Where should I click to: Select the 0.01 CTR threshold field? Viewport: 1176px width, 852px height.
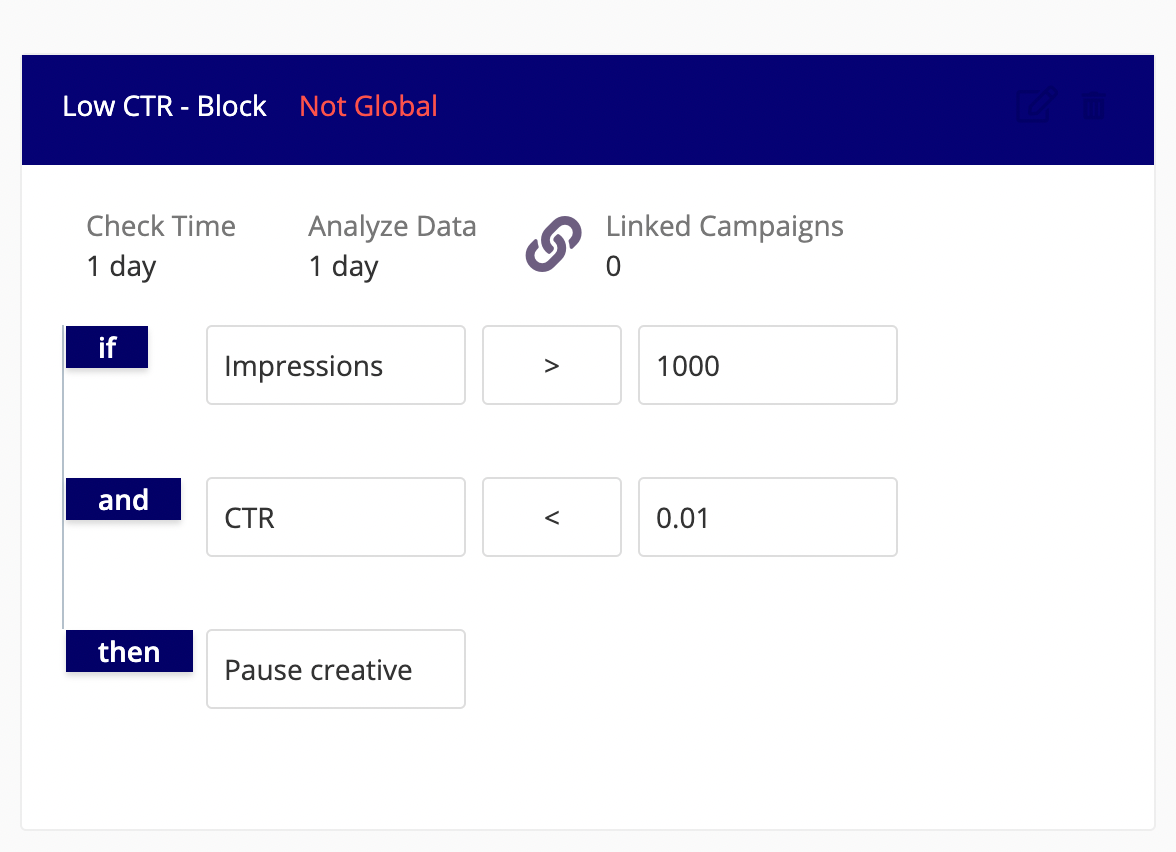[x=767, y=517]
